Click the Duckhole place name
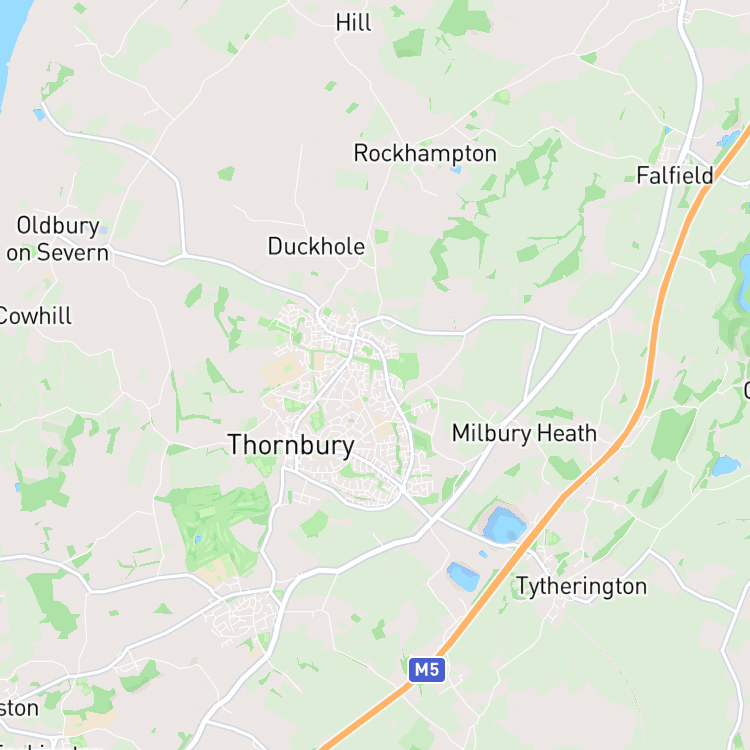 (x=316, y=246)
